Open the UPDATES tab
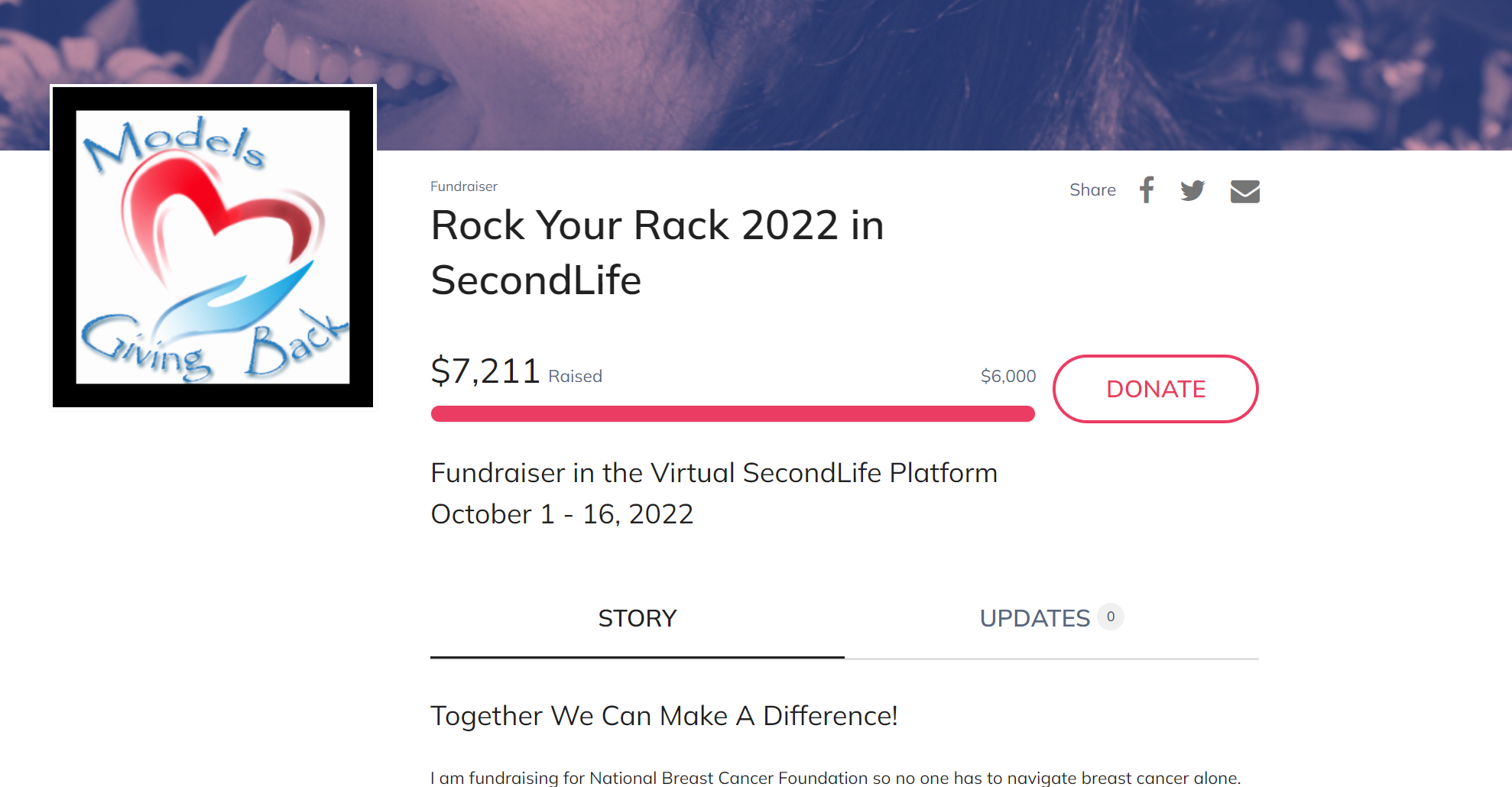1512x787 pixels. click(1034, 618)
